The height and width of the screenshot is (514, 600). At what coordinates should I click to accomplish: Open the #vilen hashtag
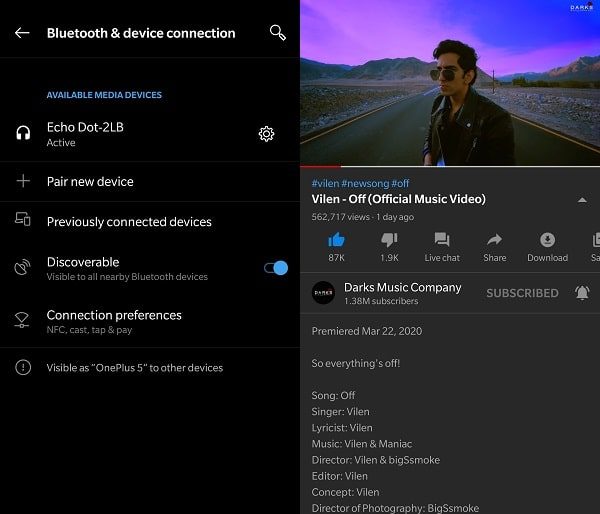(325, 183)
